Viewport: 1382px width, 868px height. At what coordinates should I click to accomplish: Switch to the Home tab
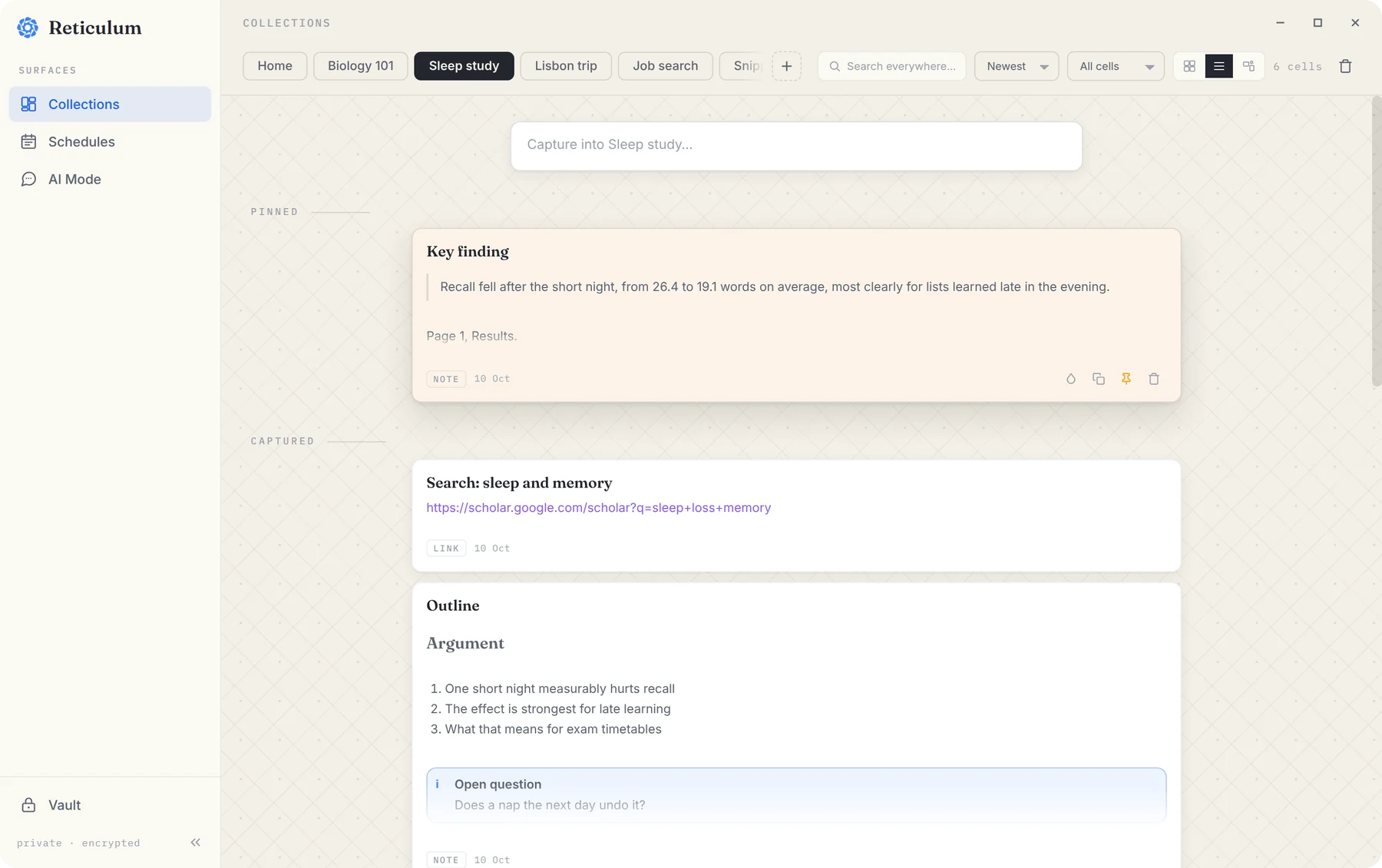coord(275,66)
